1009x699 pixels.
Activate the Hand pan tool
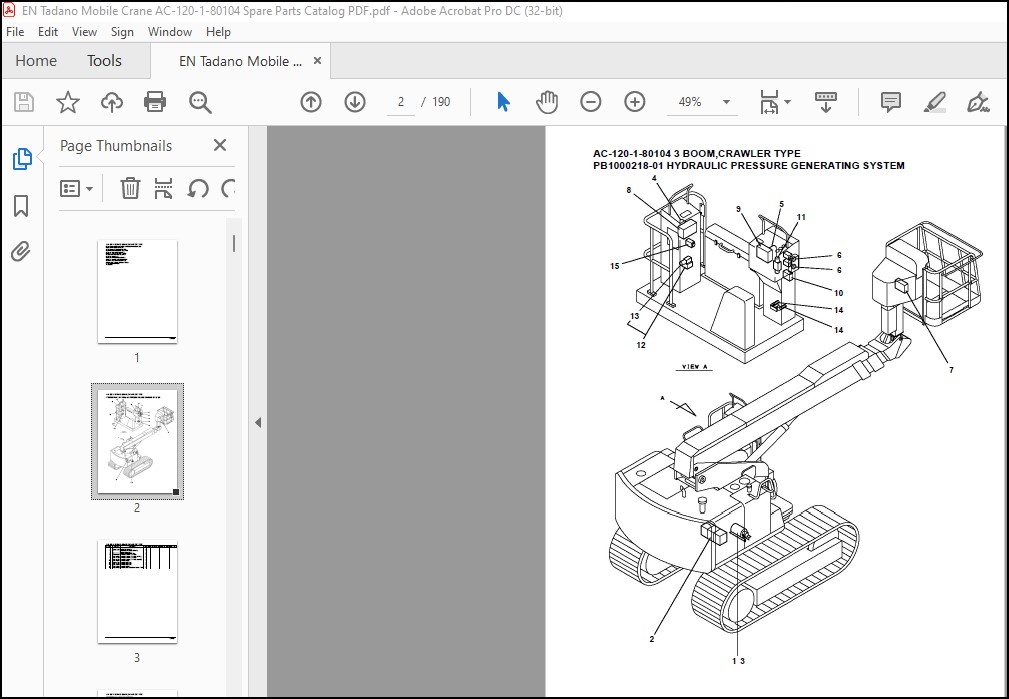pos(547,102)
